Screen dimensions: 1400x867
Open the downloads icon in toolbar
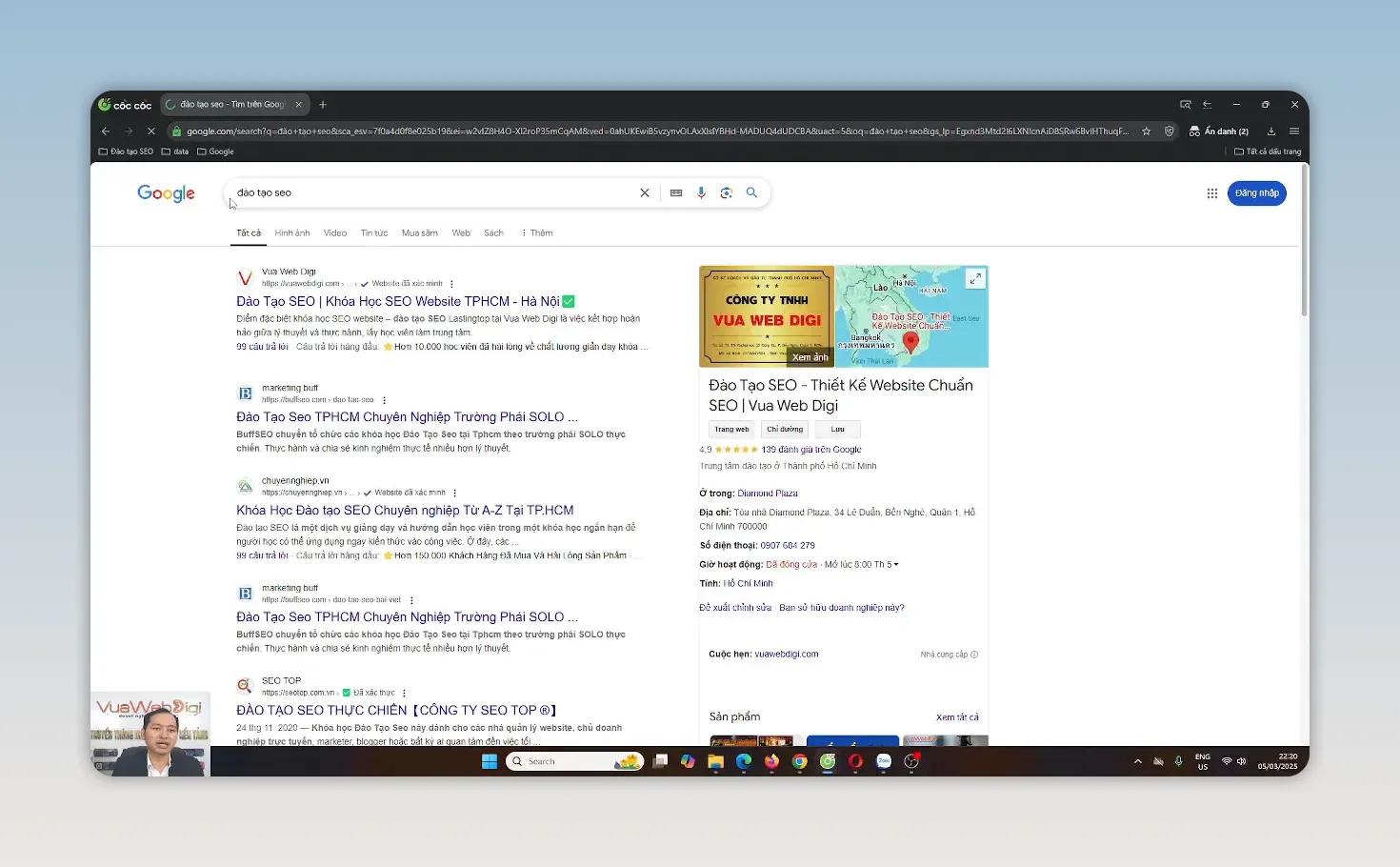[1271, 131]
